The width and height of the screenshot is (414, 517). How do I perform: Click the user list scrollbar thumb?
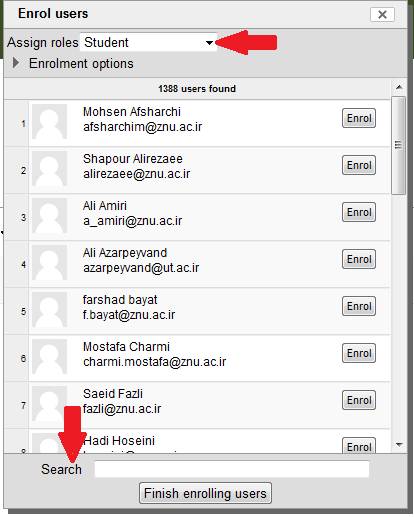[398, 145]
